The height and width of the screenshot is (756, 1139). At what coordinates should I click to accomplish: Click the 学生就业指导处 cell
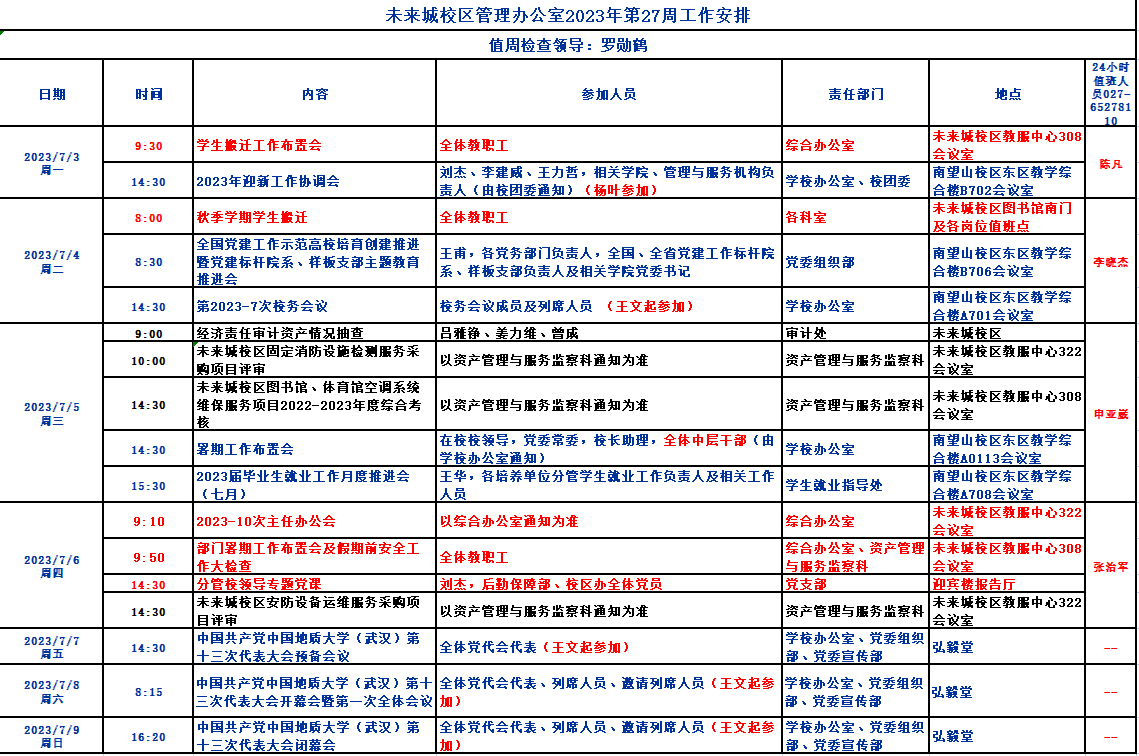(x=856, y=485)
